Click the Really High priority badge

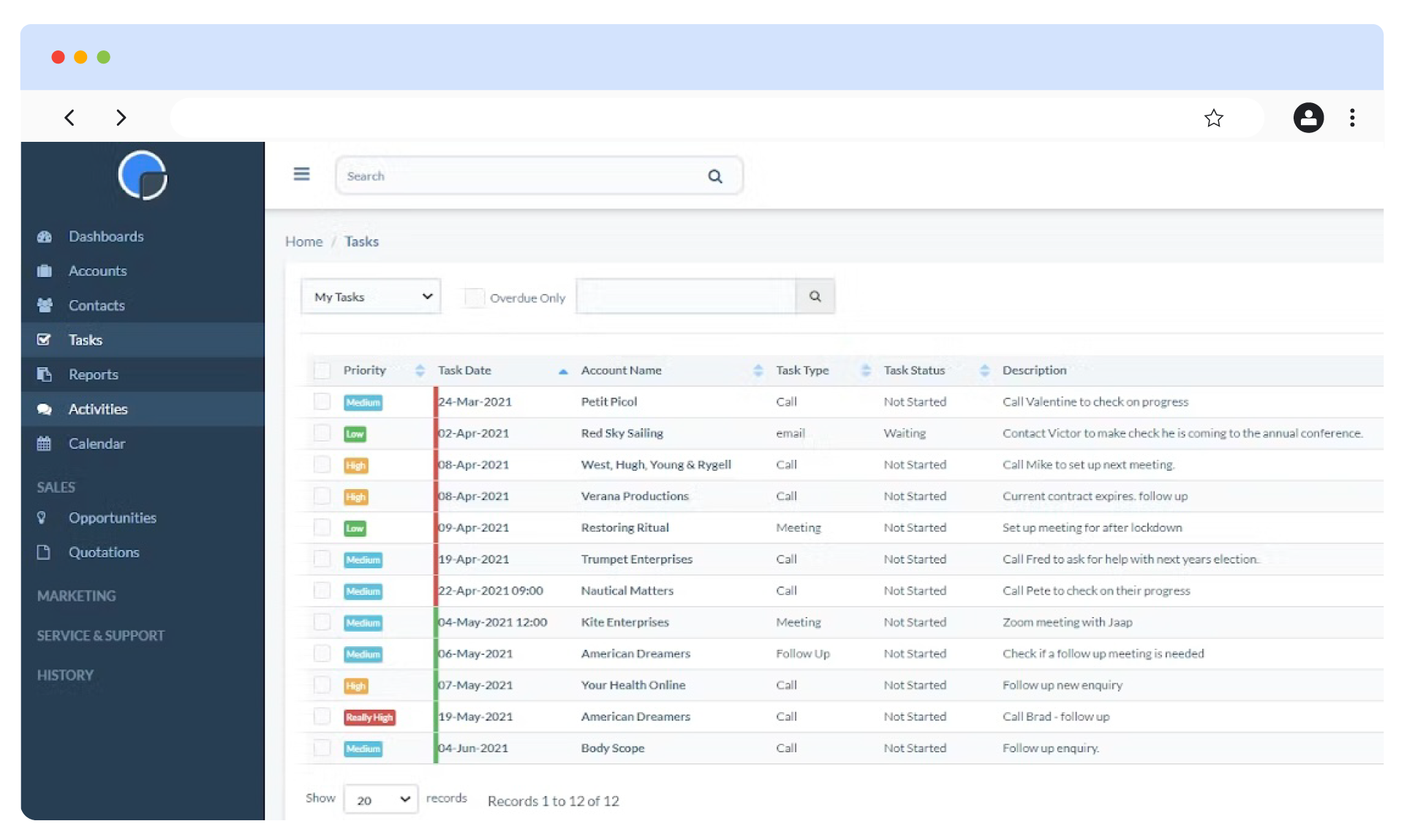click(369, 717)
